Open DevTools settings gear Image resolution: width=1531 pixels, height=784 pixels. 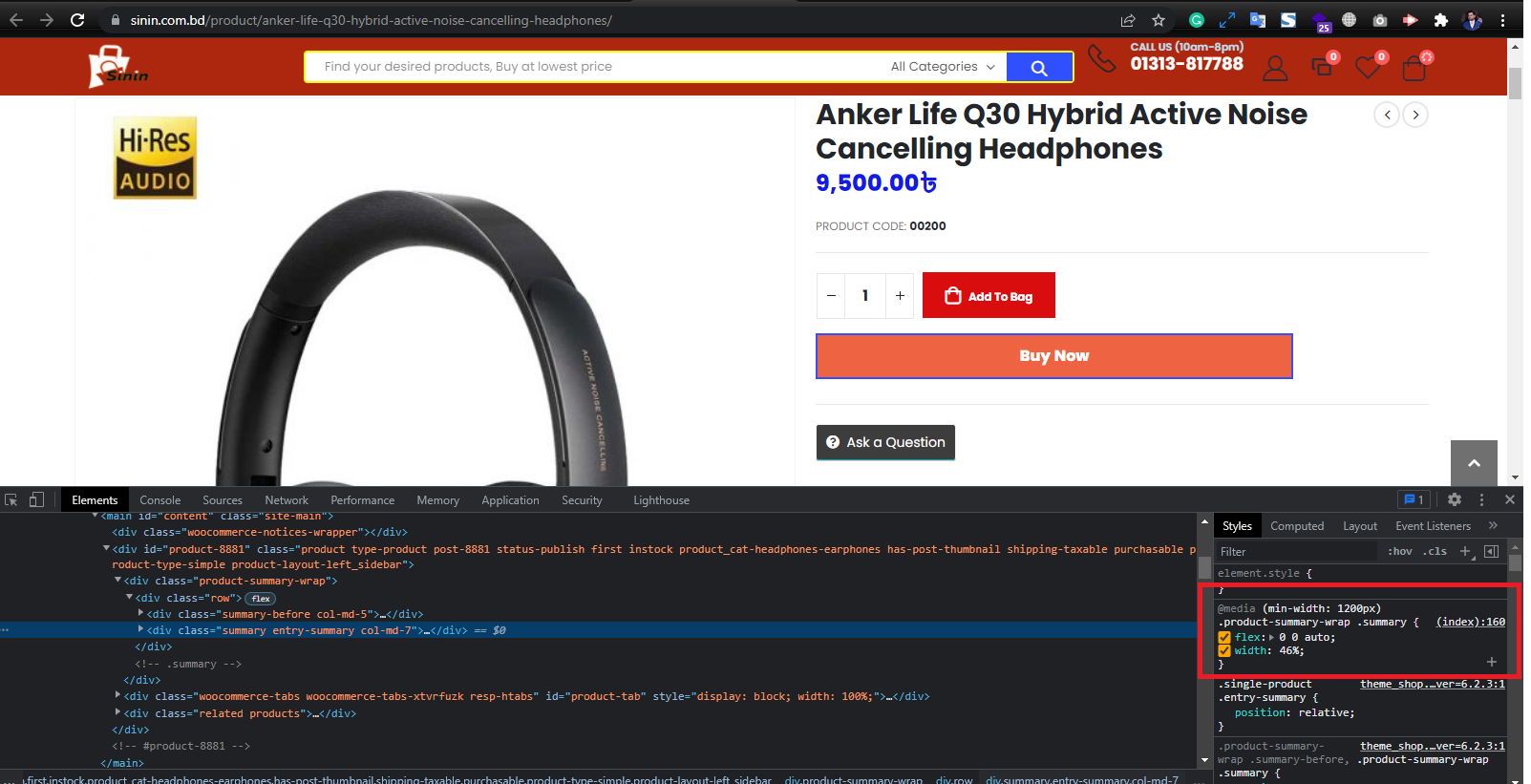coord(1454,499)
